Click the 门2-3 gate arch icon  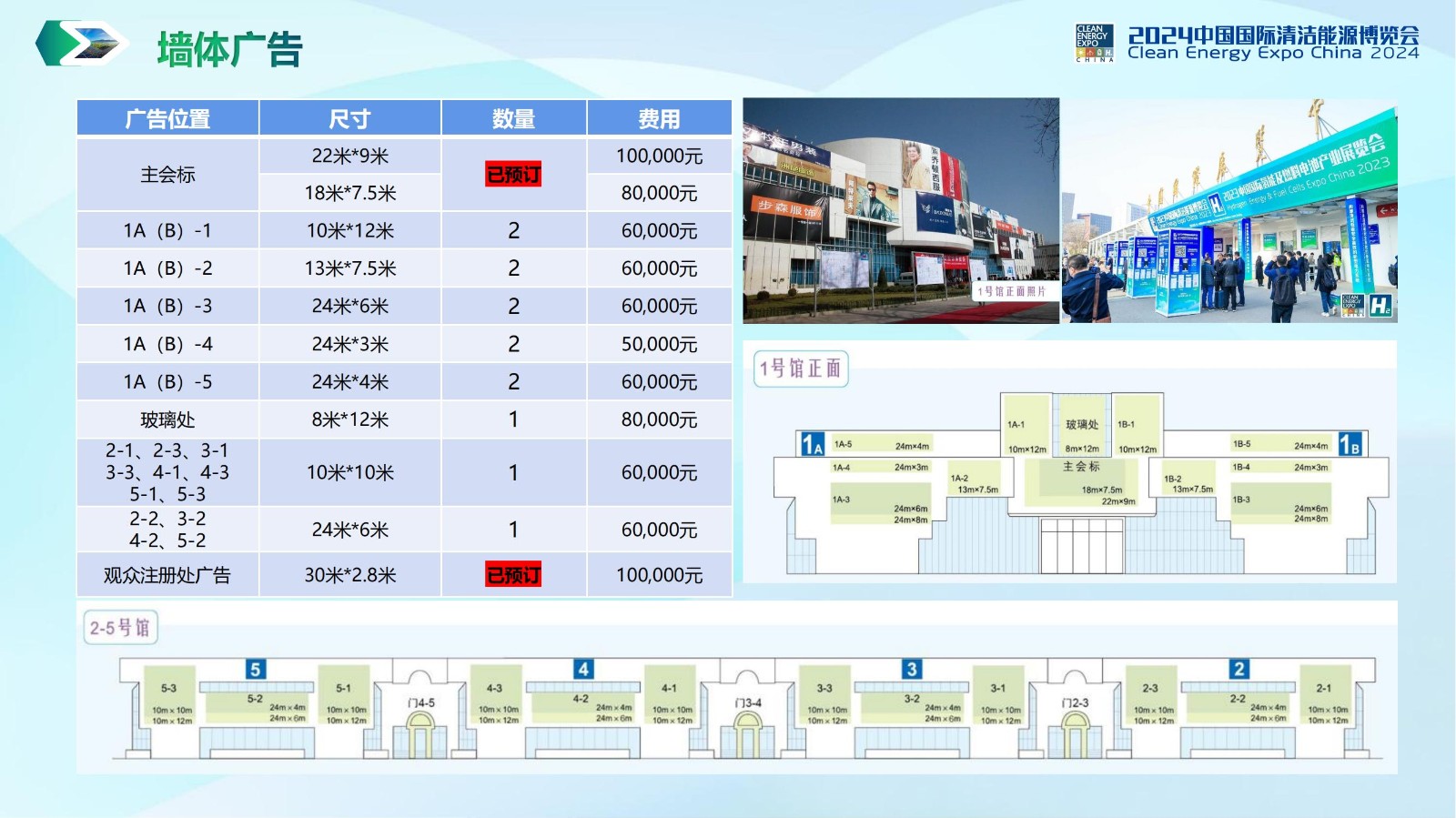(x=1075, y=733)
